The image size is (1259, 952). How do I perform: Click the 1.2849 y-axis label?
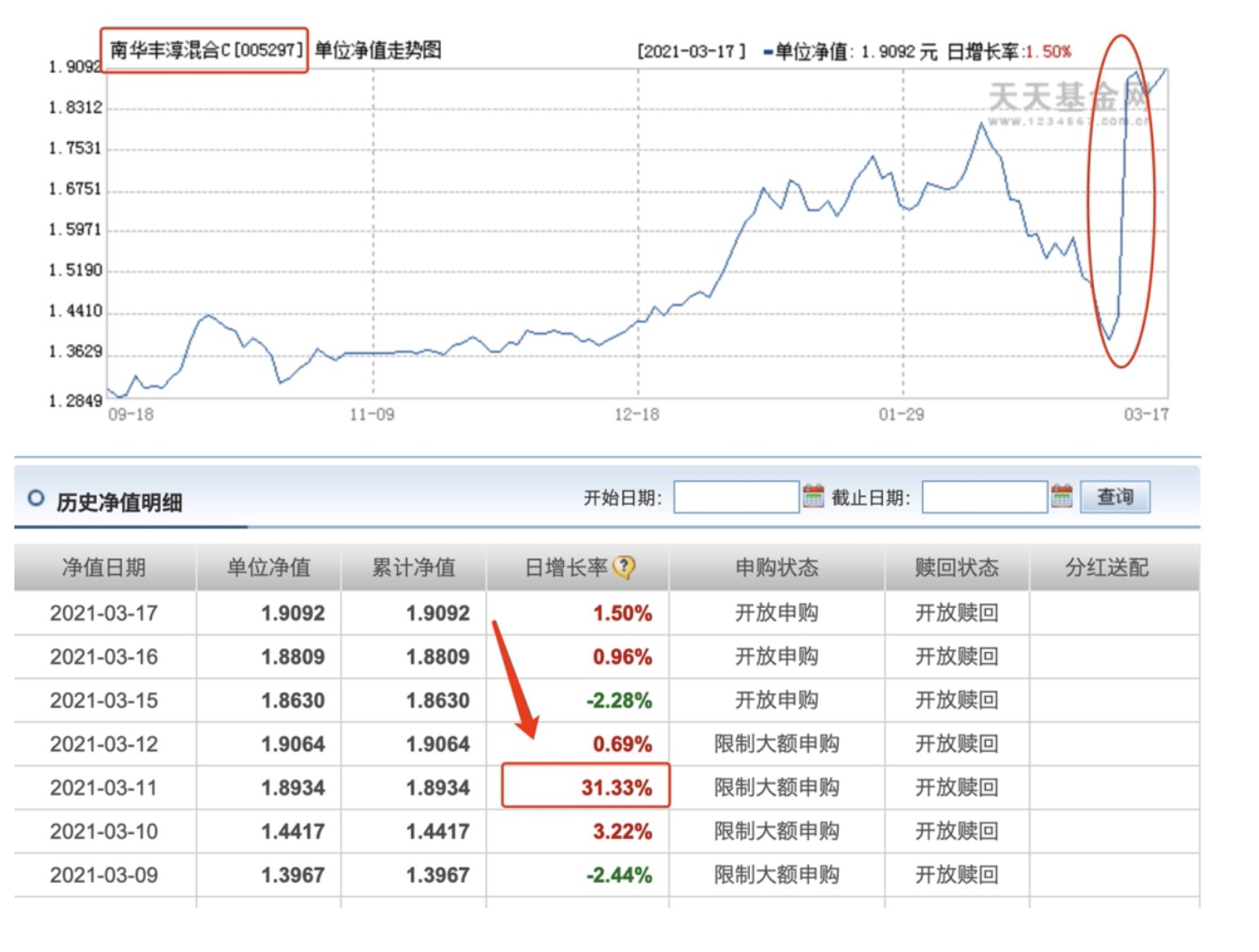[x=75, y=401]
